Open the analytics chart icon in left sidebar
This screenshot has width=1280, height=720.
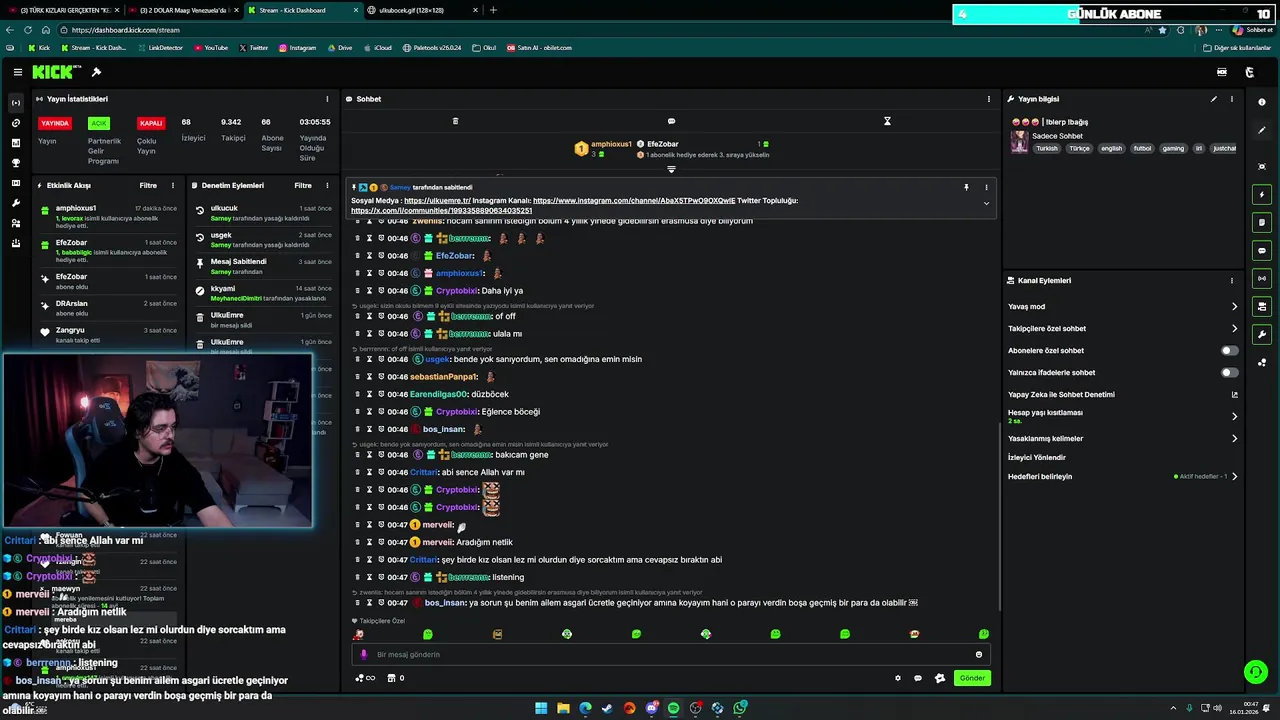pyautogui.click(x=15, y=143)
